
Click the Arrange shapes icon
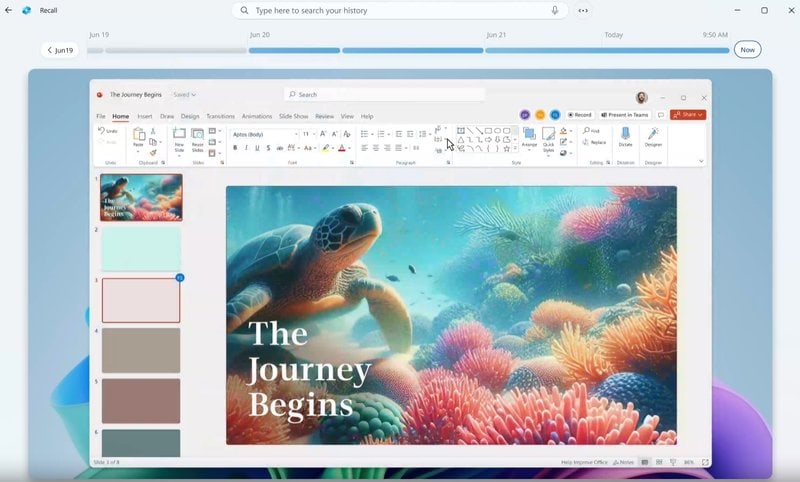(529, 134)
